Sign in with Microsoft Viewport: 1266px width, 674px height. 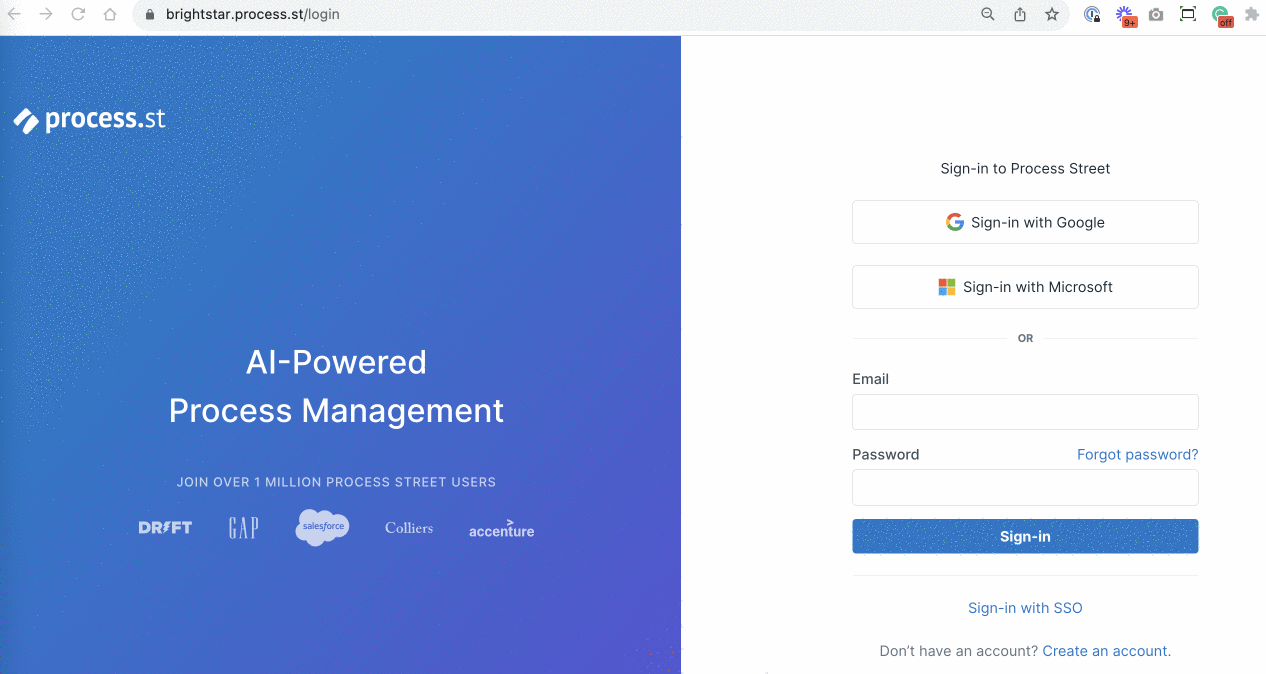(1025, 287)
